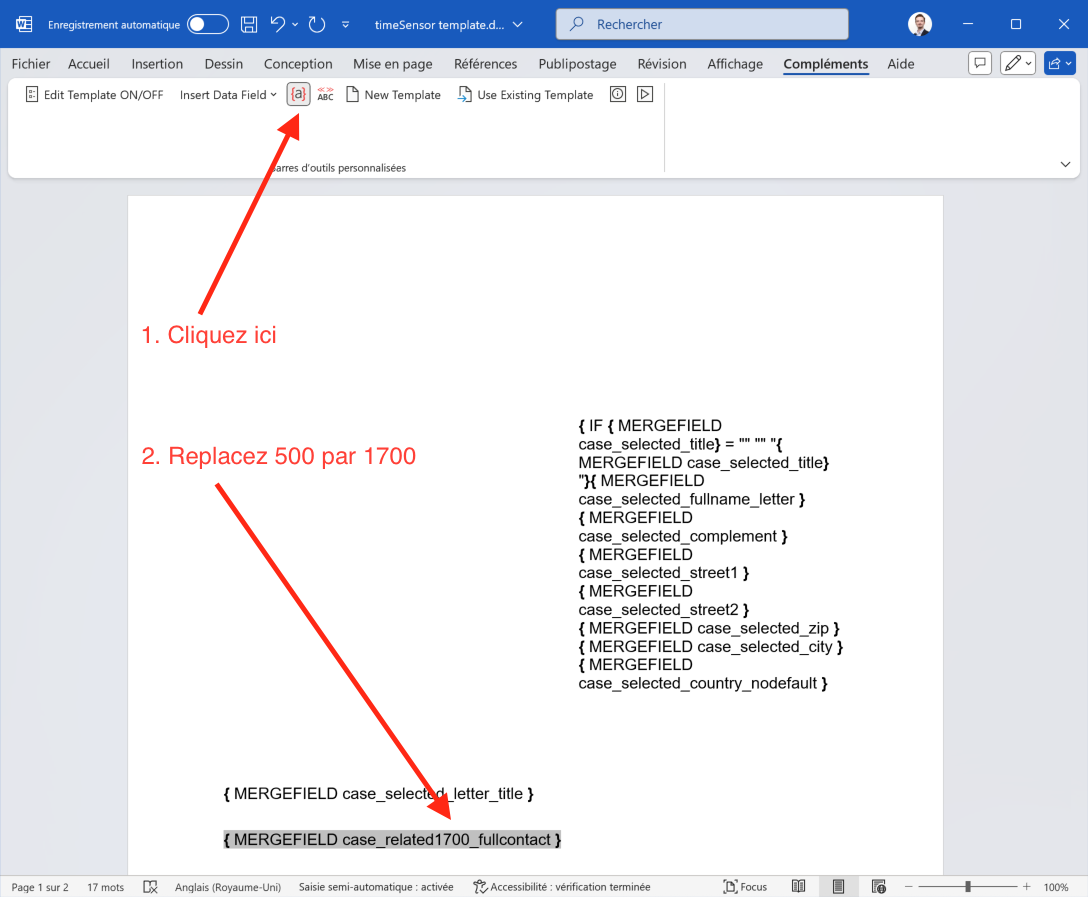Click the zoom slider handle
This screenshot has height=897, width=1088.
point(968,887)
